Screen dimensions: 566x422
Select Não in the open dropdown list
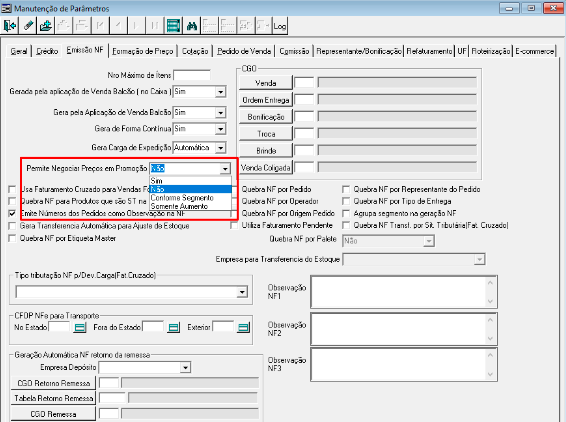click(190, 189)
